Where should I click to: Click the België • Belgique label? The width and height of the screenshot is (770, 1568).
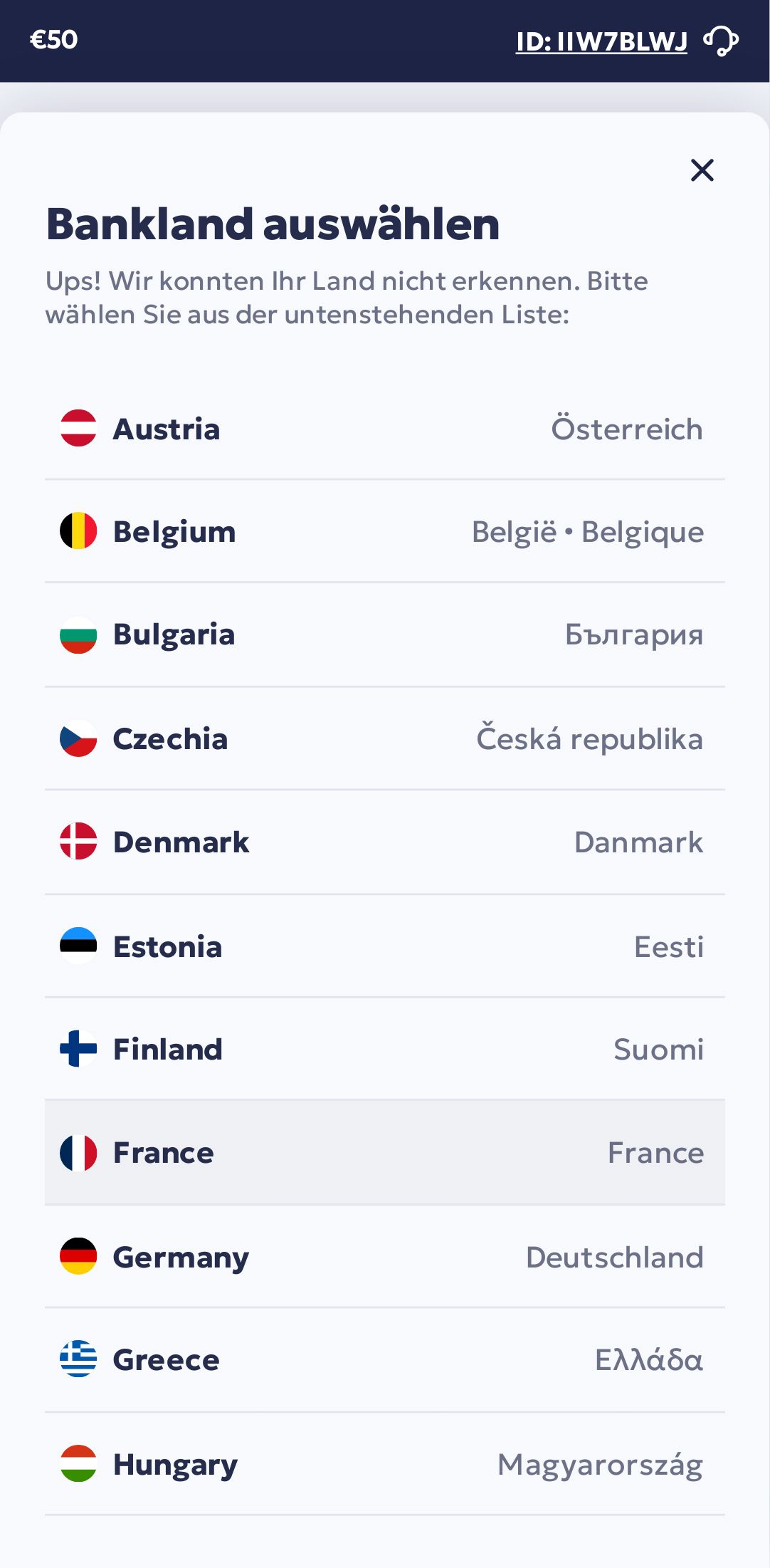587,532
